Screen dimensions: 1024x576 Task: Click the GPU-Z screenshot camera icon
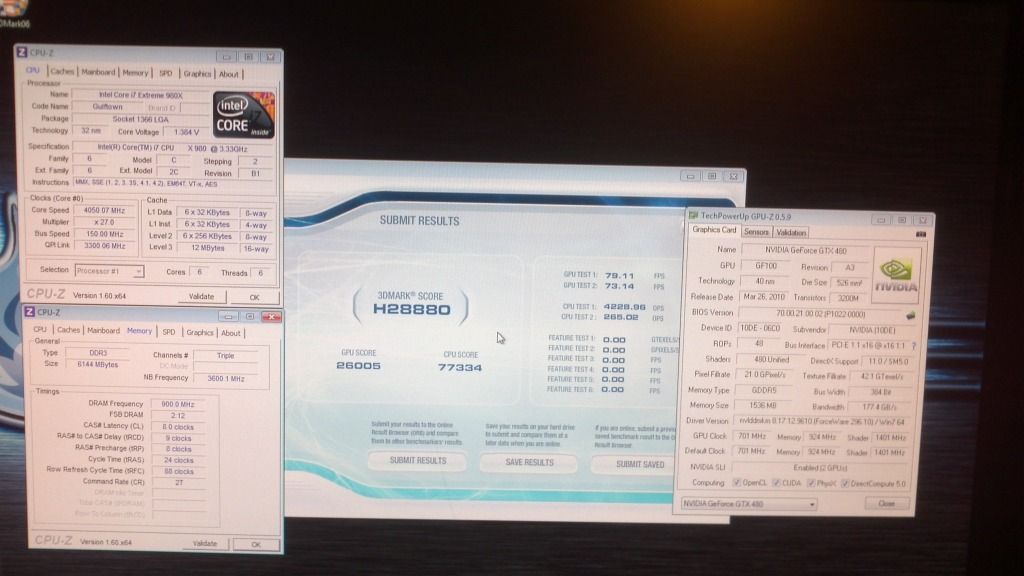pyautogui.click(x=921, y=234)
